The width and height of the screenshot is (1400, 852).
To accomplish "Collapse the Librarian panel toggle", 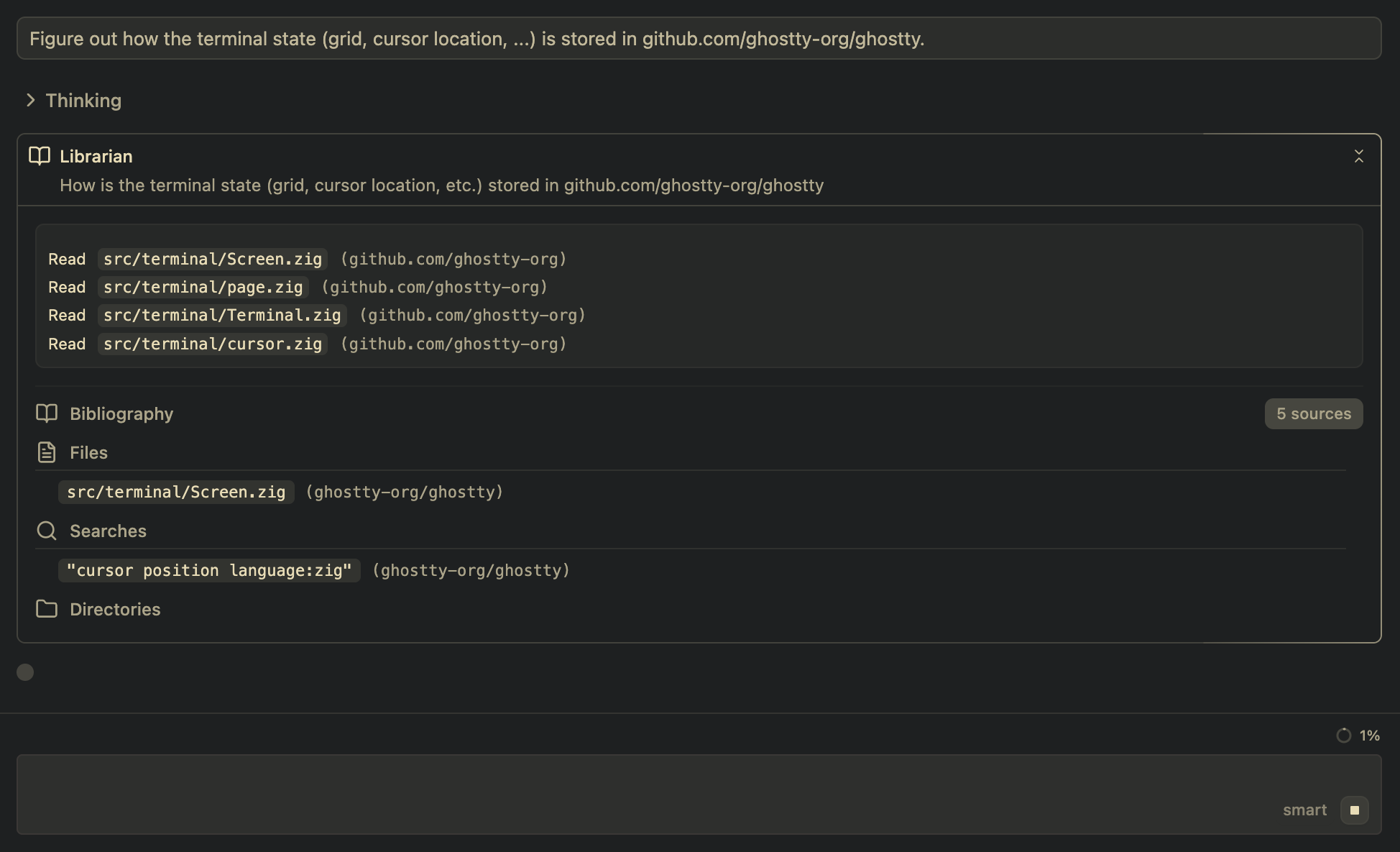I will [x=1358, y=156].
